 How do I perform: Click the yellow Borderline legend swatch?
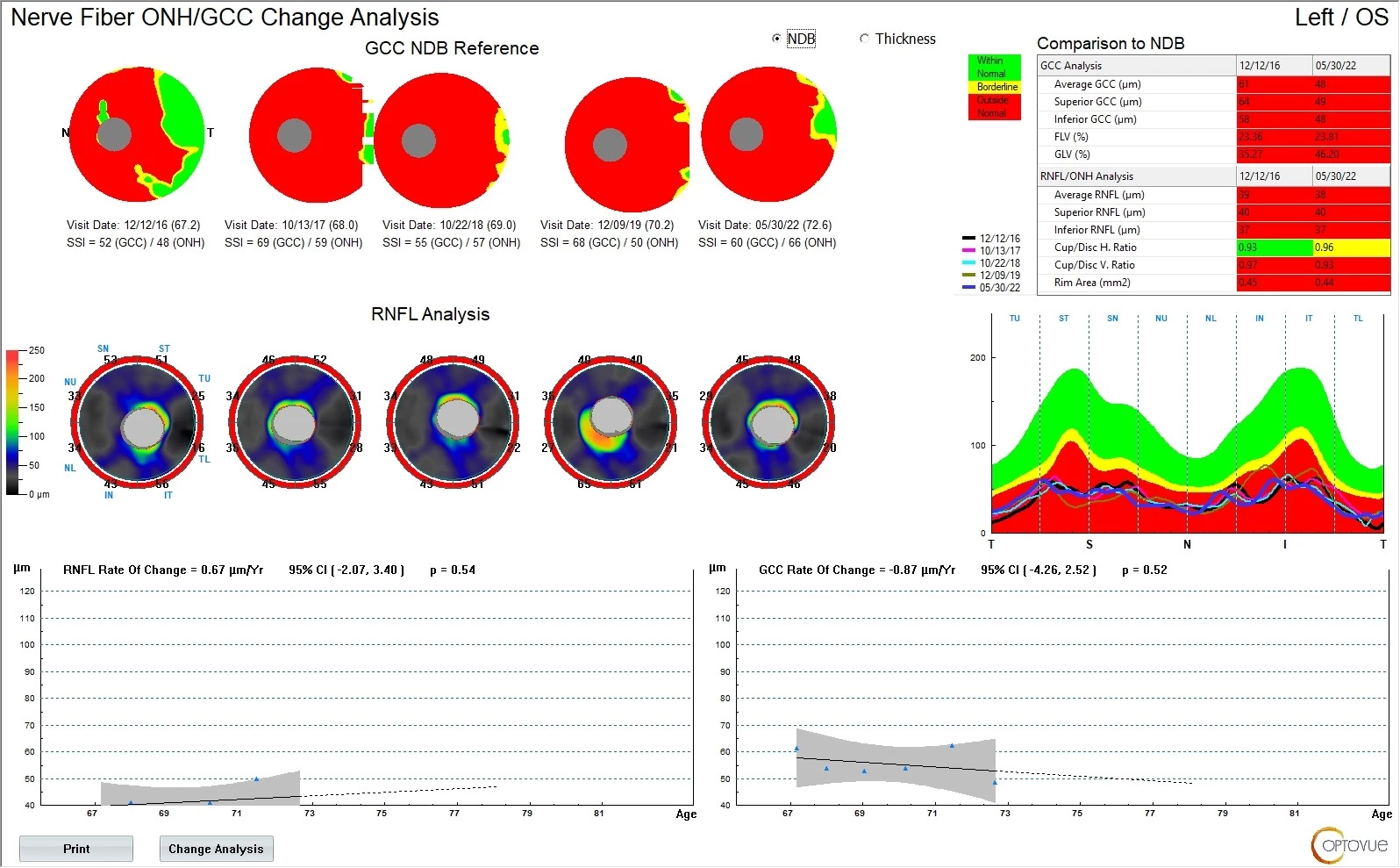click(994, 87)
